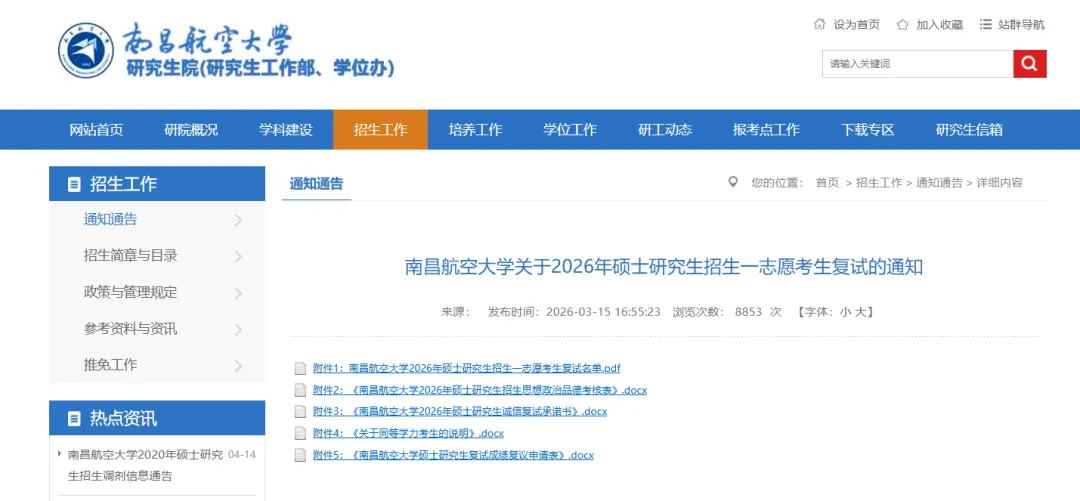The image size is (1080, 501).
Task: Download 附件1 复试名单.pdf
Action: [467, 369]
